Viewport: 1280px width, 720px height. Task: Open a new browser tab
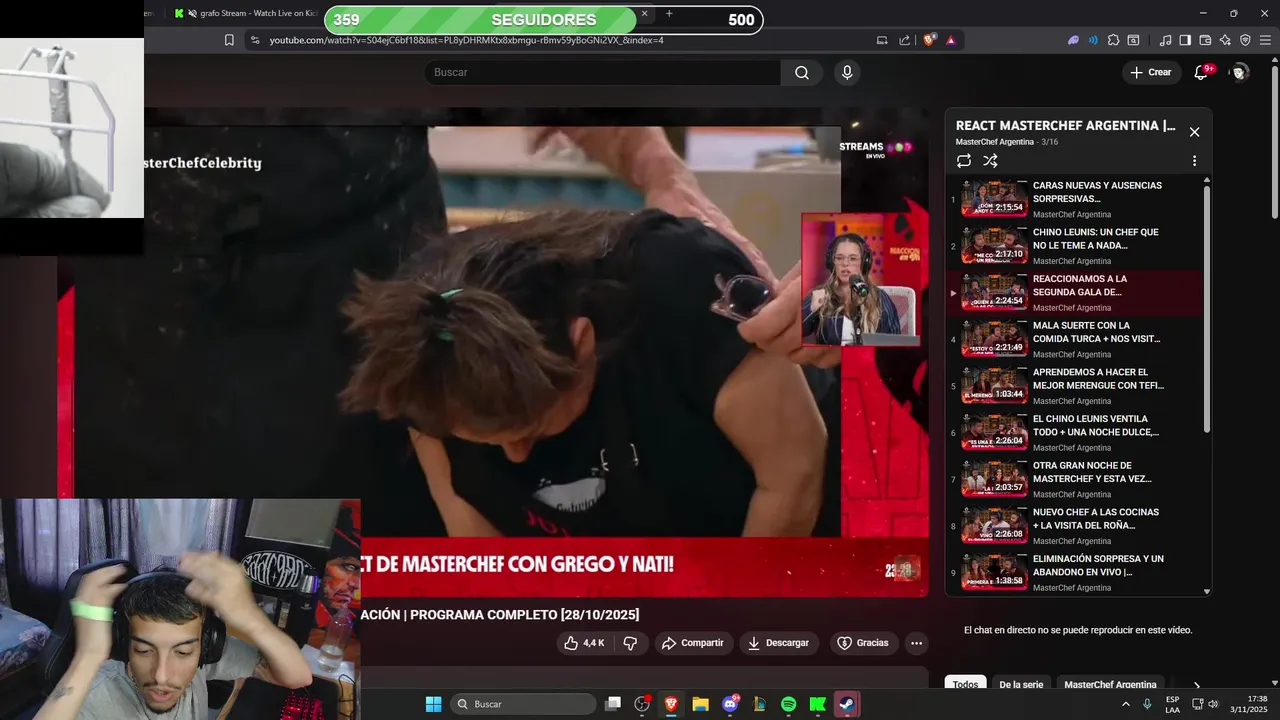point(669,13)
